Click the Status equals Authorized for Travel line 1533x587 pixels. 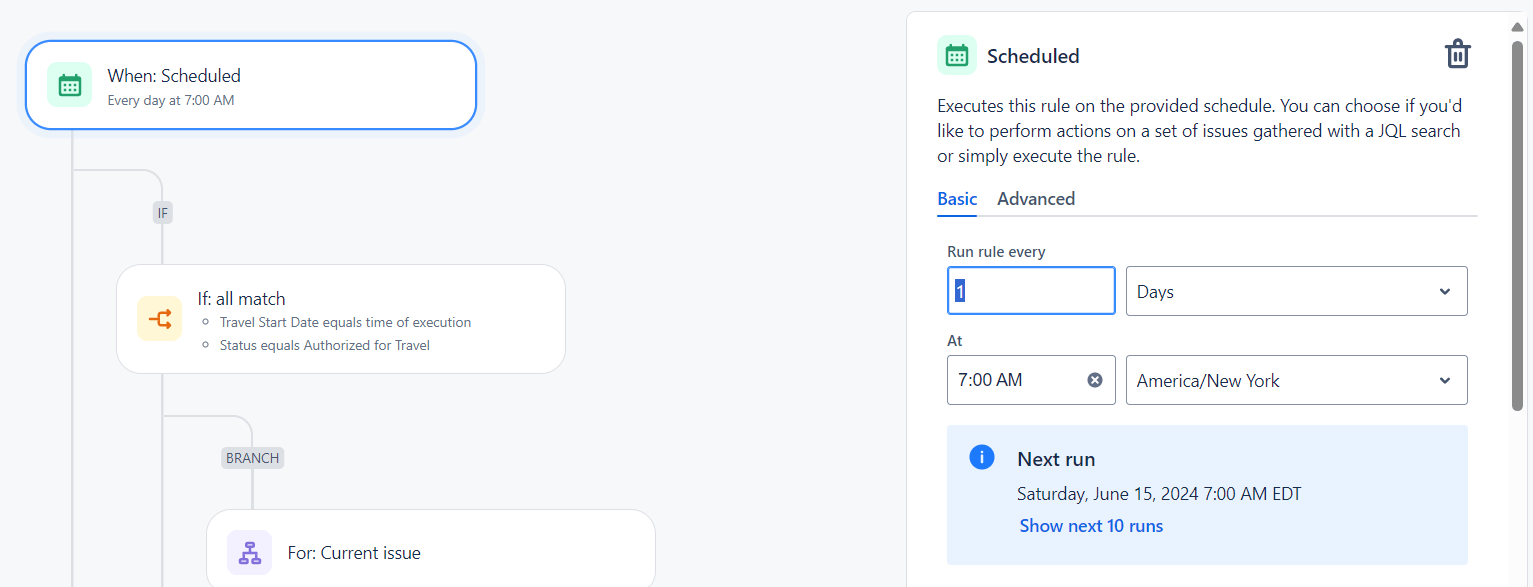(324, 345)
